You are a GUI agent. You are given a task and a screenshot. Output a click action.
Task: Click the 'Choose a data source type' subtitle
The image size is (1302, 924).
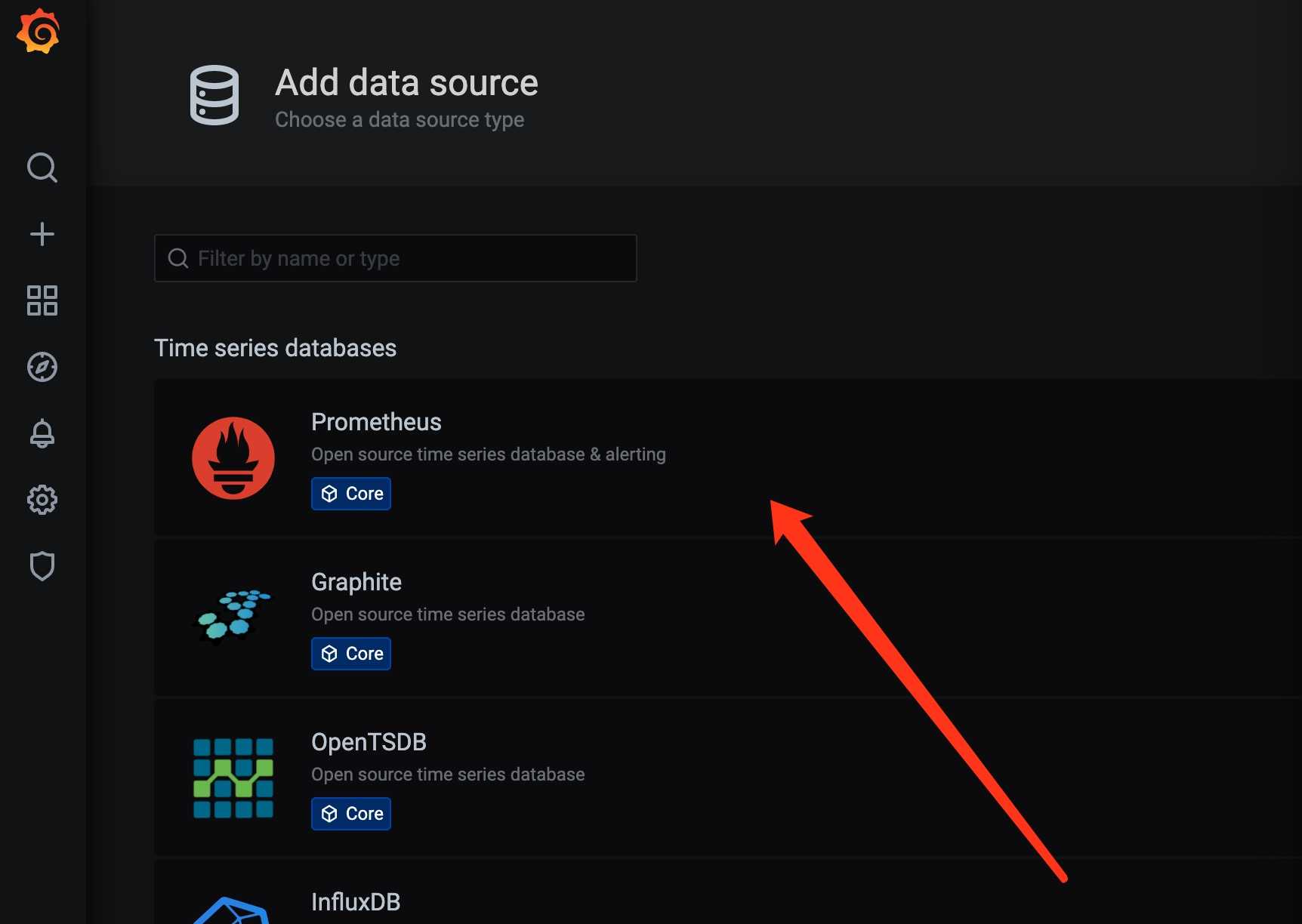[400, 120]
